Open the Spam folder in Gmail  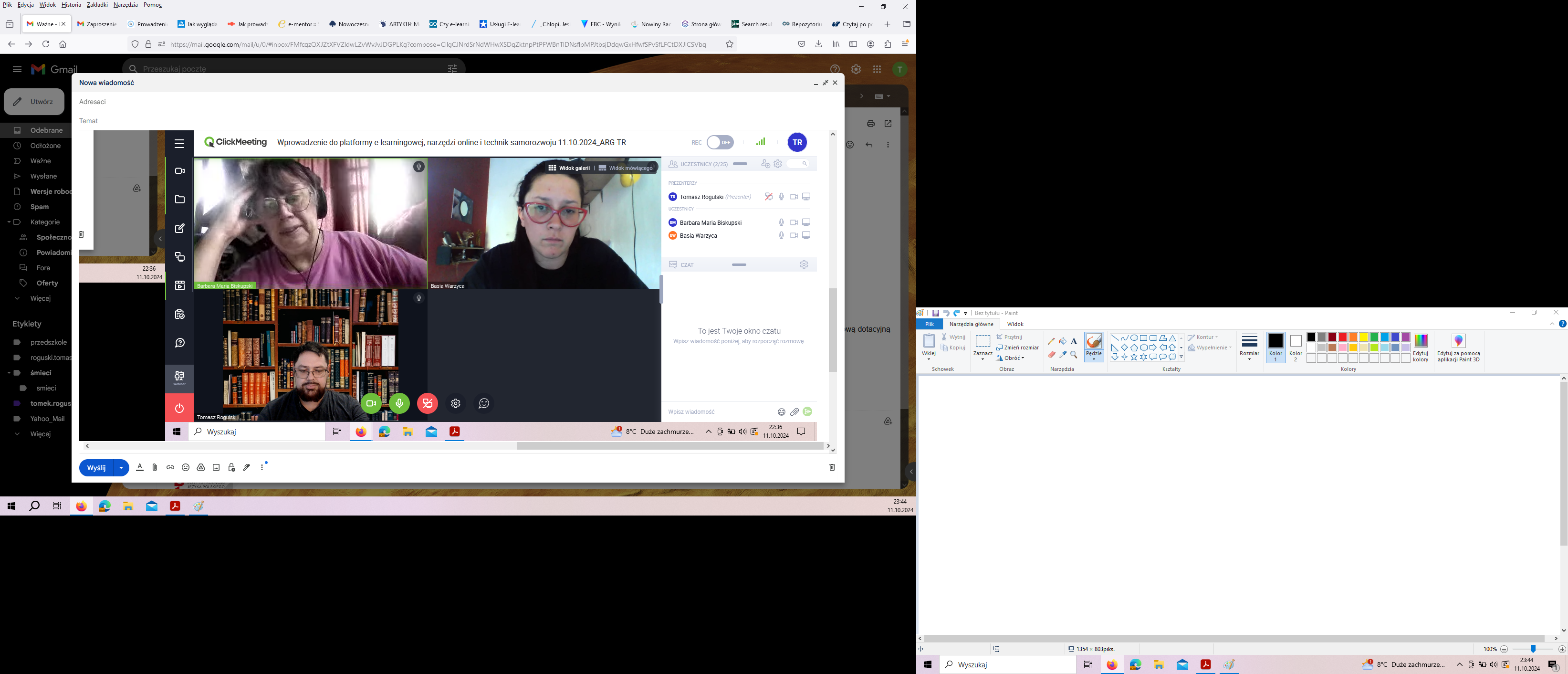pos(40,207)
